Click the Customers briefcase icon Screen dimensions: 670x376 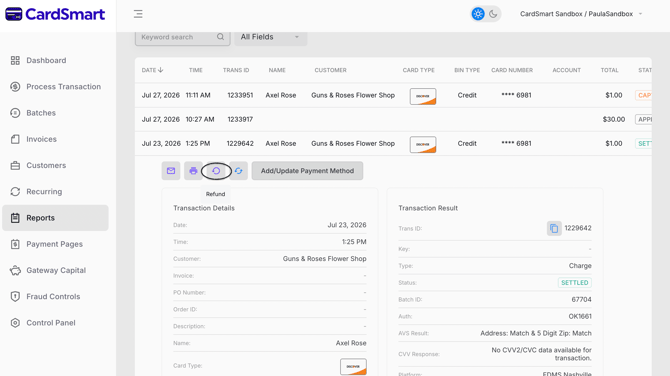[x=15, y=165]
